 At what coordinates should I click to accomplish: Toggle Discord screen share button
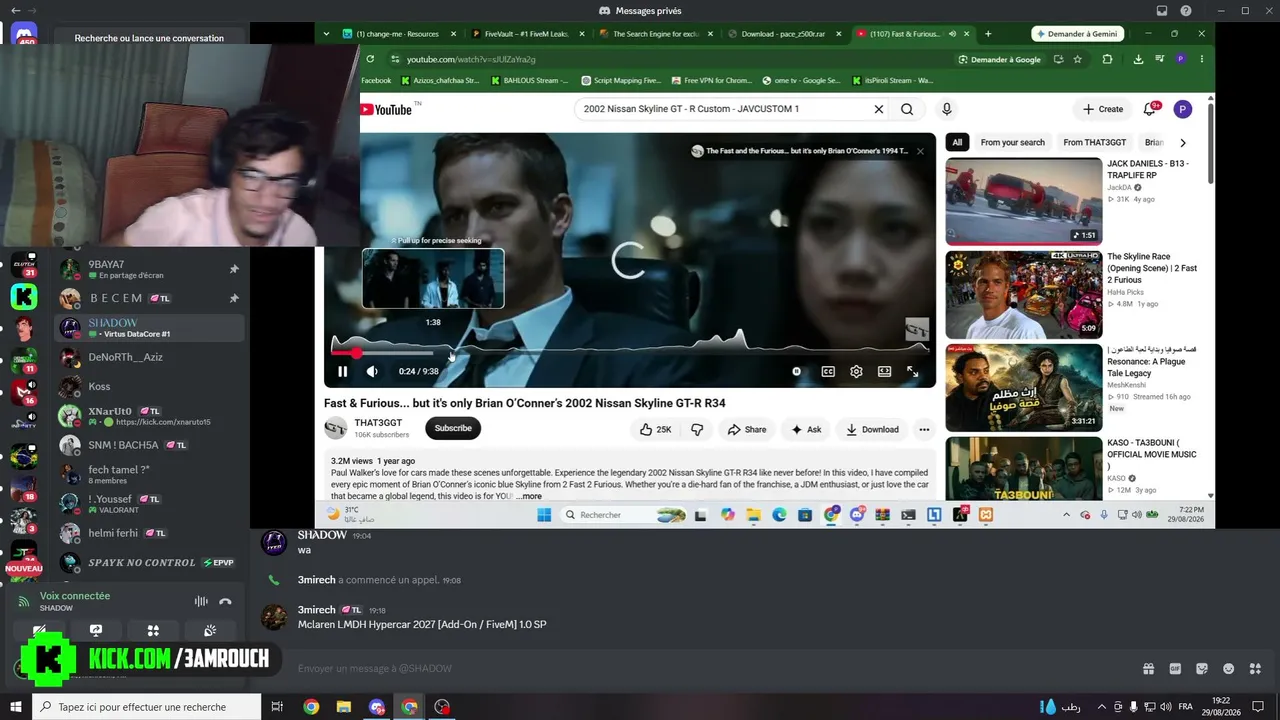(96, 631)
